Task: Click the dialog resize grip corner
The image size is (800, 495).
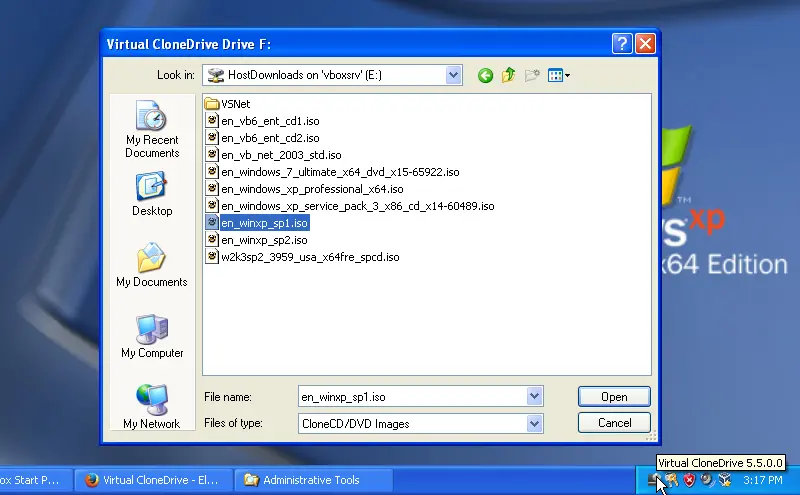Action: 652,436
